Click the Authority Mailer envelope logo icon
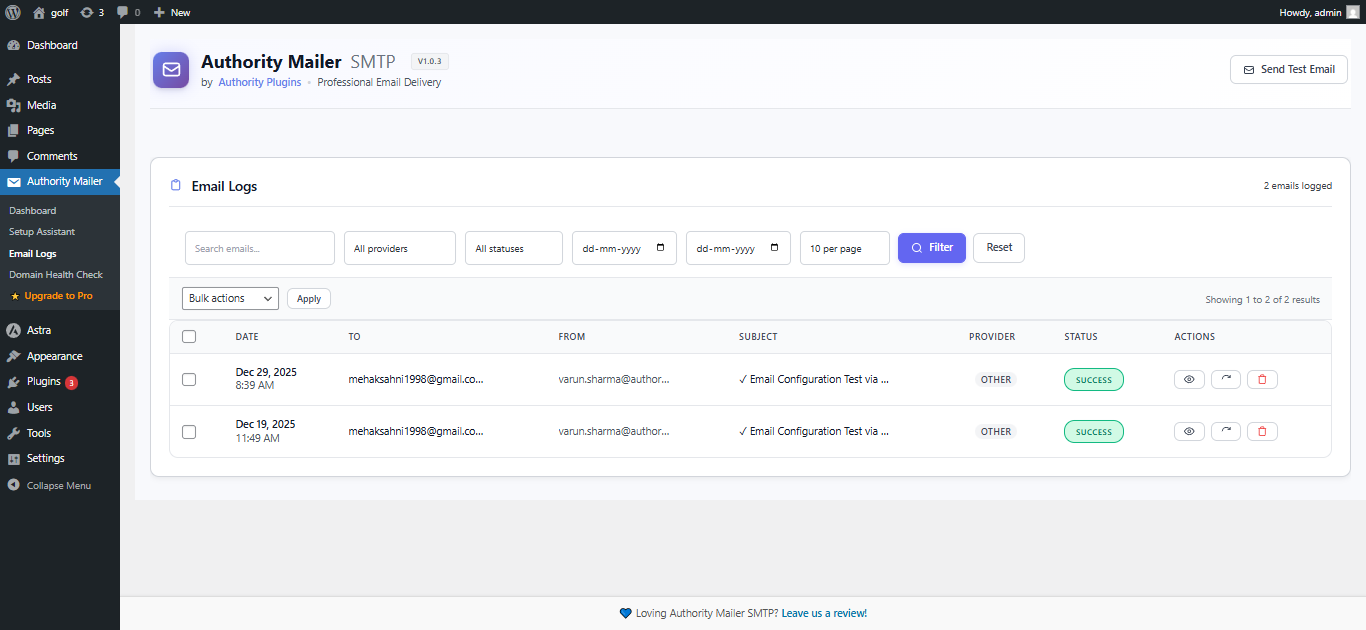 tap(171, 70)
